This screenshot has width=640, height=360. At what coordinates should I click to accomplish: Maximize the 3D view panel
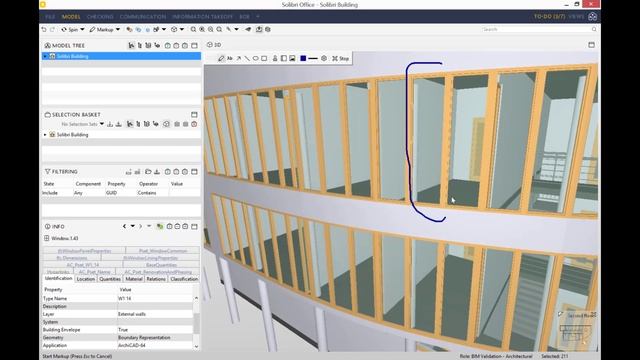pyautogui.click(x=591, y=45)
